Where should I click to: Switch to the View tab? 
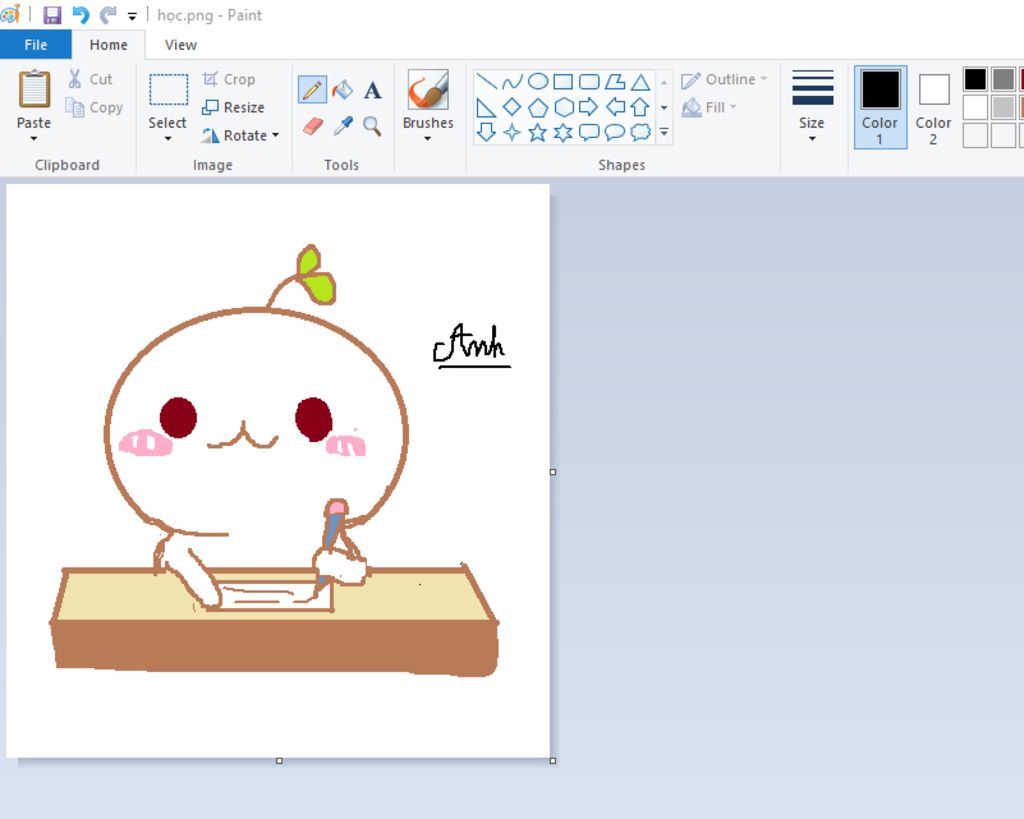pos(180,44)
